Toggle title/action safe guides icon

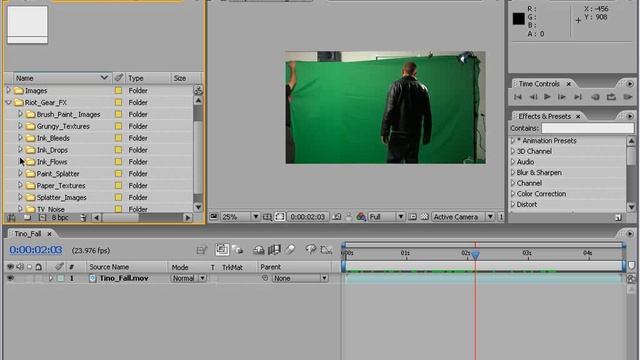(267, 217)
